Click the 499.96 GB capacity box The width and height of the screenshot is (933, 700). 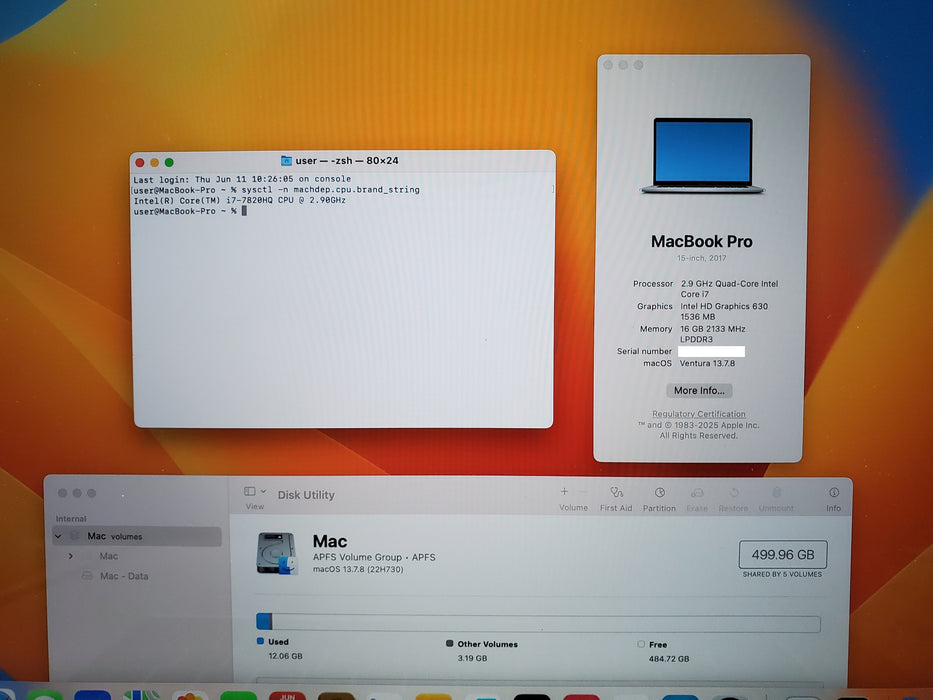(782, 555)
